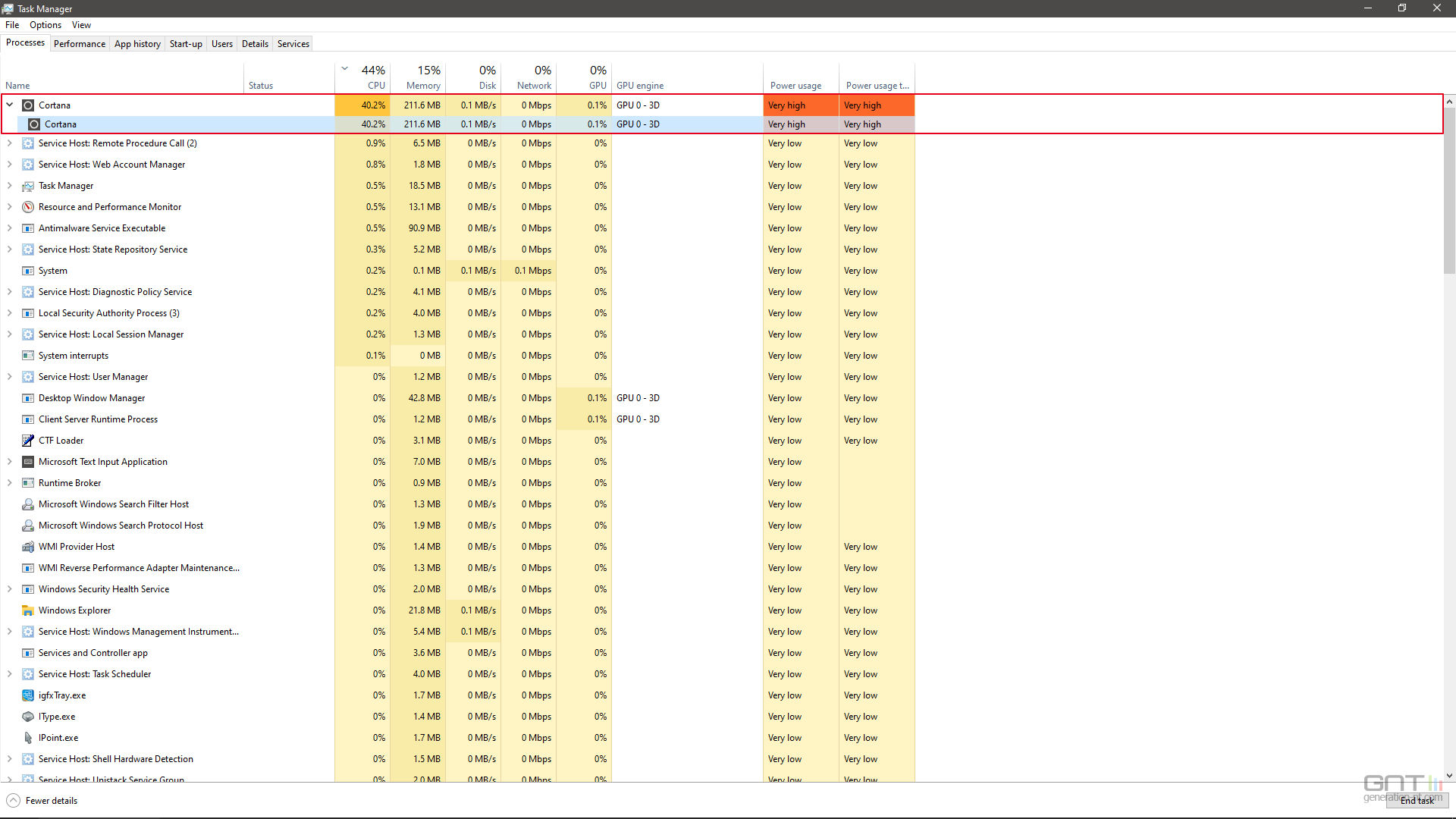1456x819 pixels.
Task: Expand Windows Security Health Service row
Action: [10, 589]
